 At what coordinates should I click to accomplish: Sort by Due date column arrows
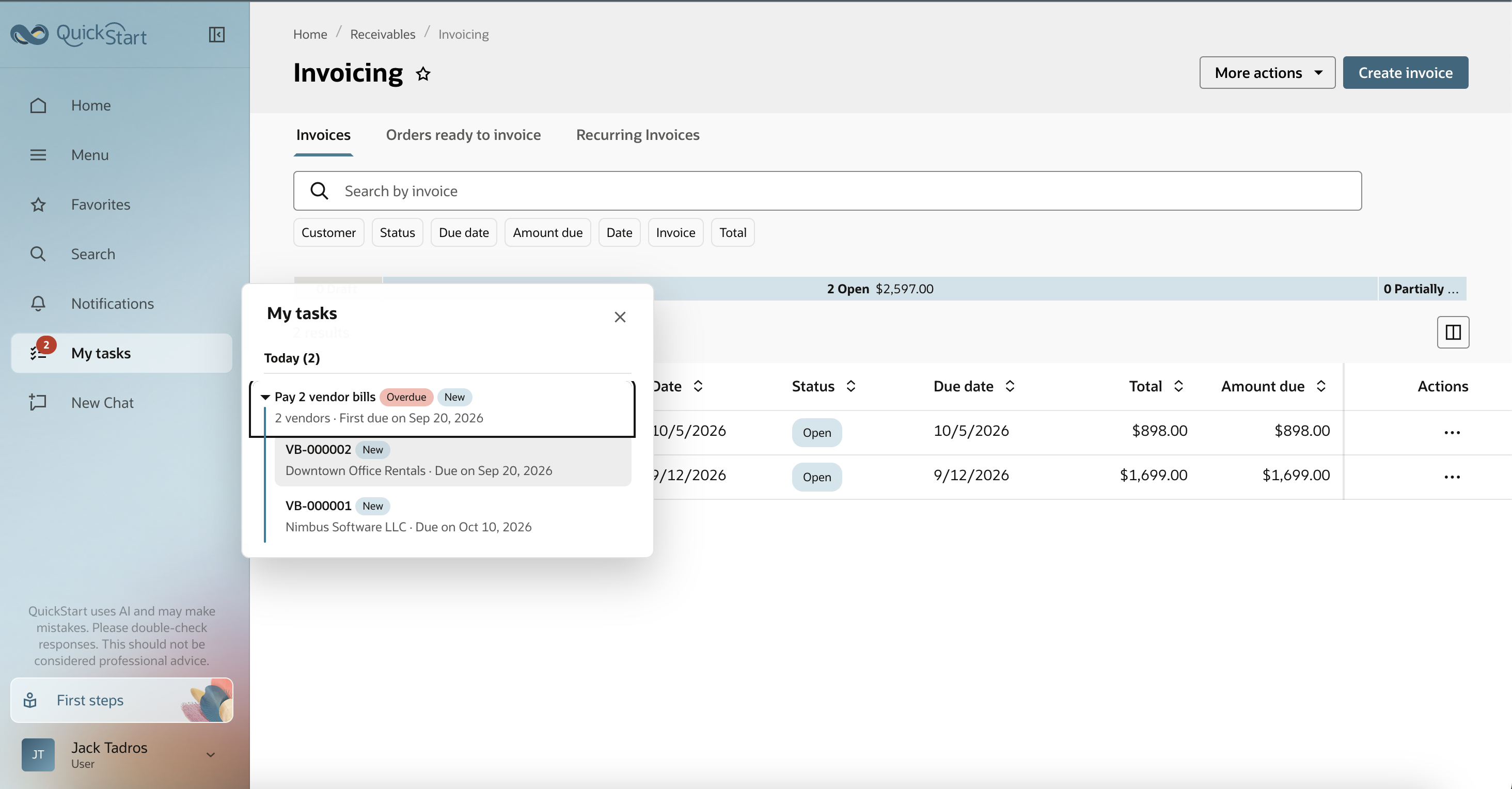[x=1010, y=386]
